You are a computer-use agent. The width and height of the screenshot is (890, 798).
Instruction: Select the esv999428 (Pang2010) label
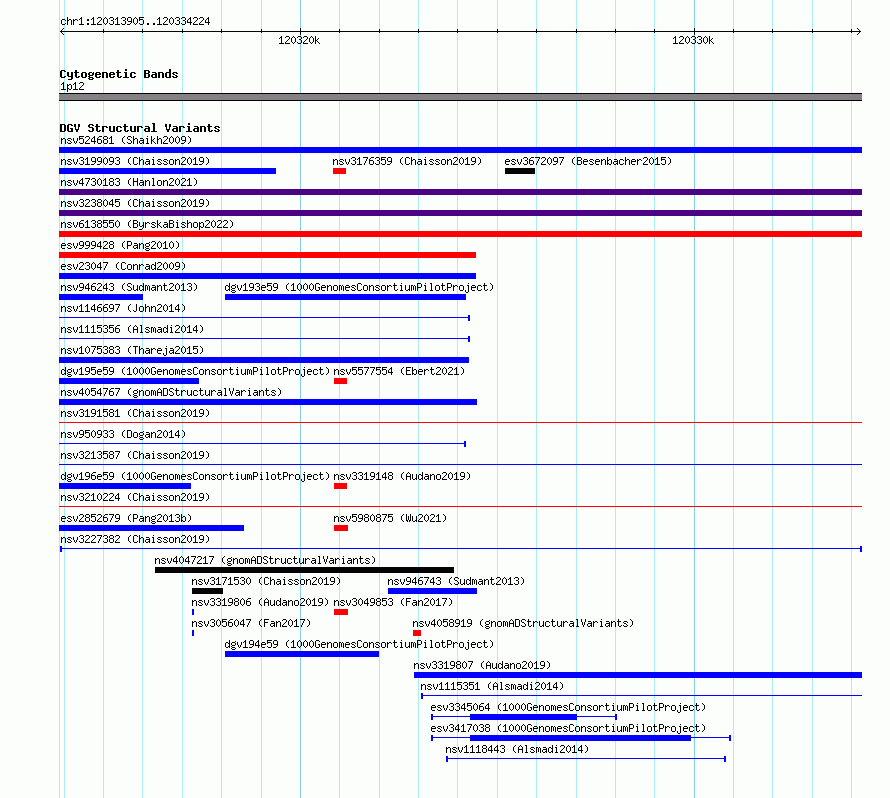(x=120, y=245)
